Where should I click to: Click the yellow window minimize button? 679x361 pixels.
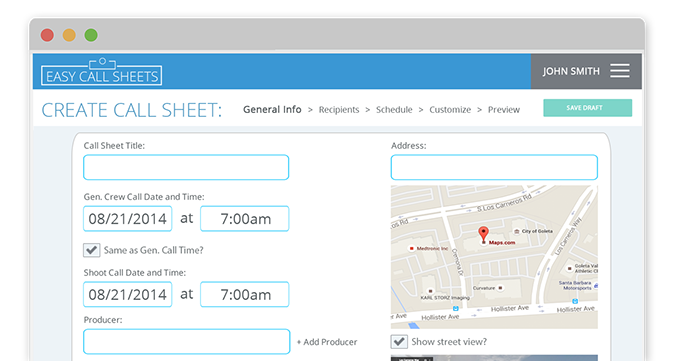click(69, 35)
